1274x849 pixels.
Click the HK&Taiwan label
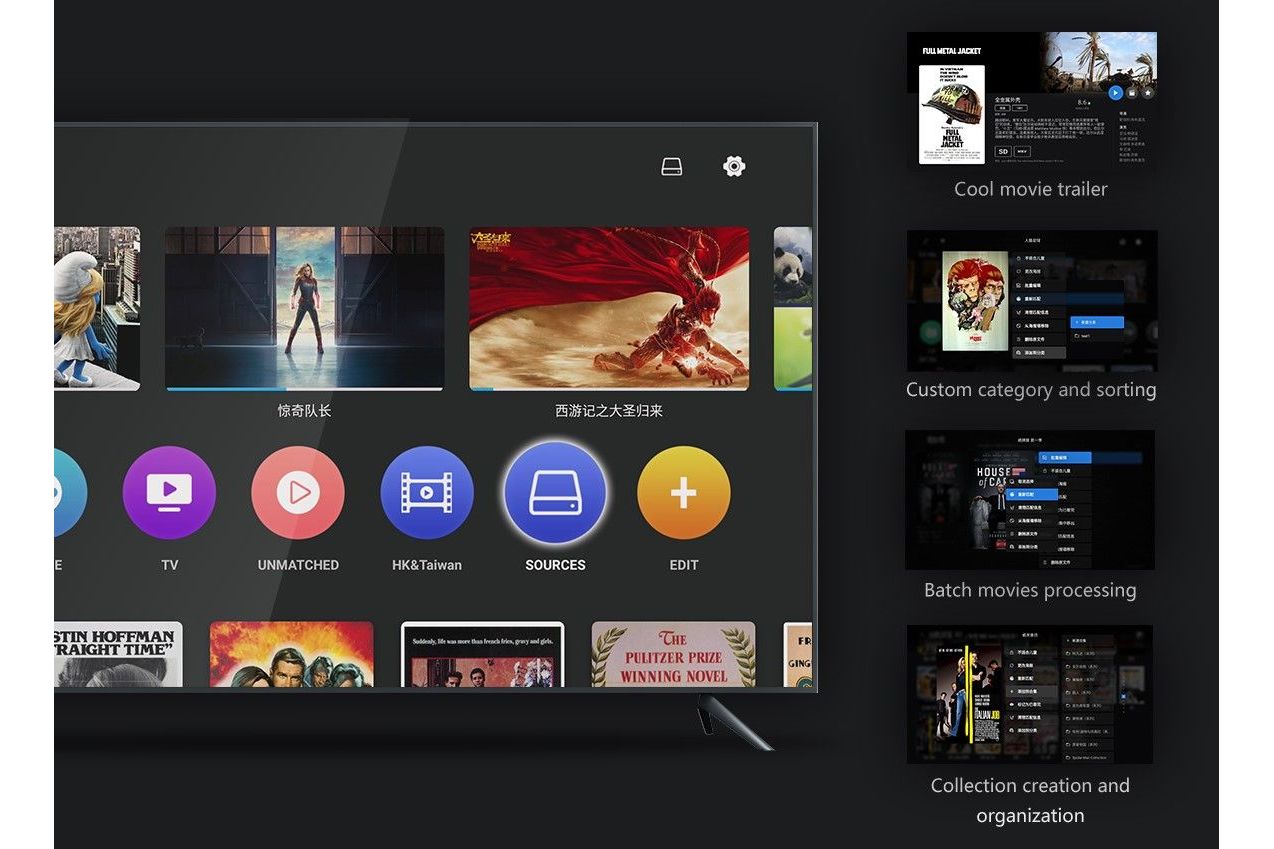pyautogui.click(x=427, y=565)
